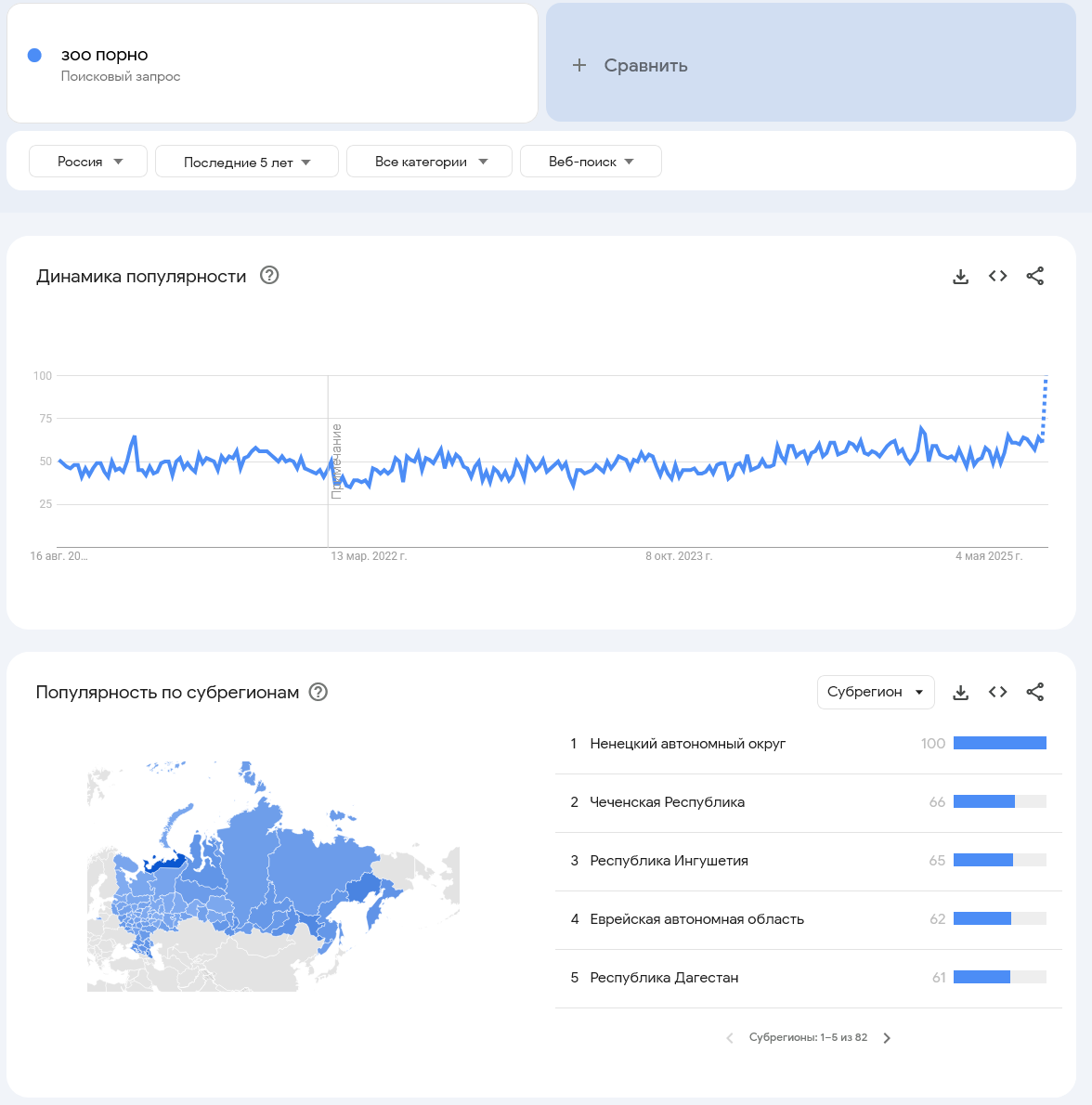Open the Все категории dropdown
Image resolution: width=1092 pixels, height=1105 pixels.
click(429, 162)
